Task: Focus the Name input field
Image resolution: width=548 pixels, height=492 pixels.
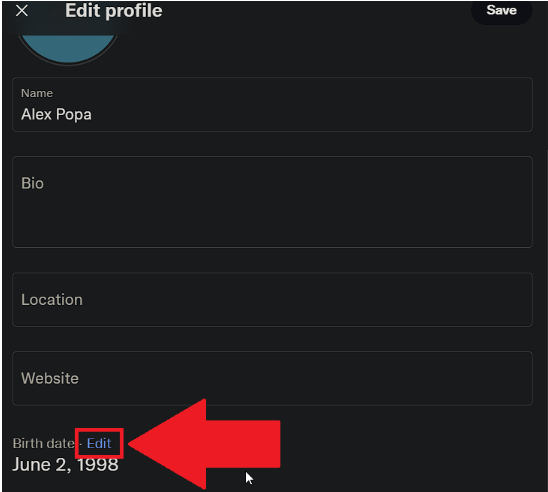Action: coord(272,104)
